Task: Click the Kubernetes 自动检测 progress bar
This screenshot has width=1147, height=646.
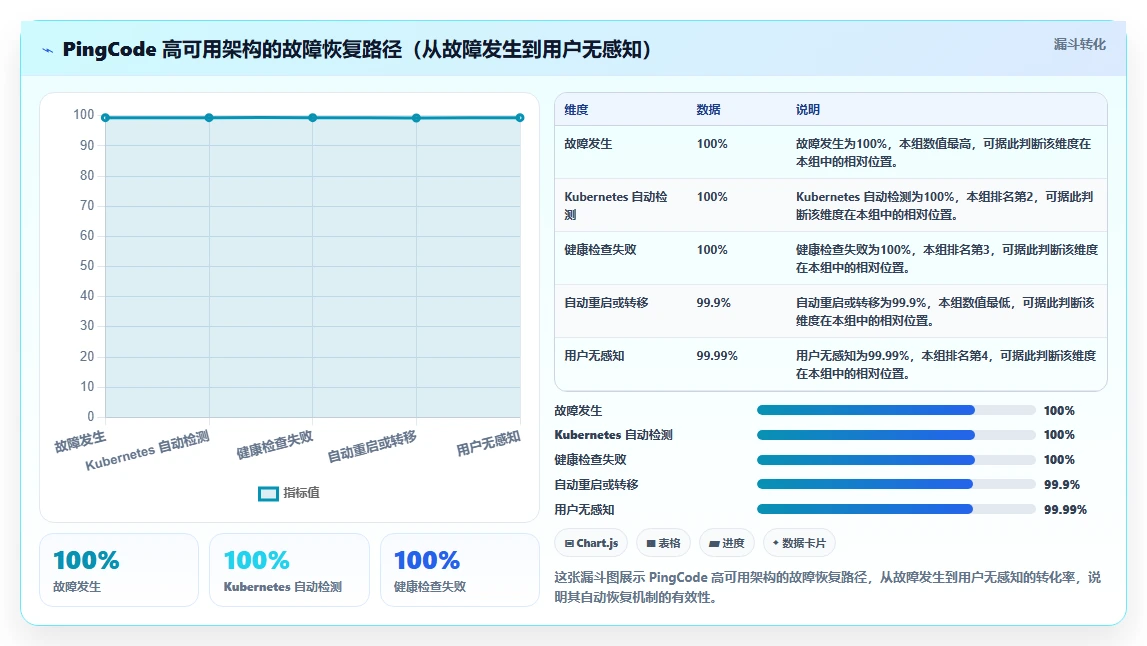Action: (896, 435)
